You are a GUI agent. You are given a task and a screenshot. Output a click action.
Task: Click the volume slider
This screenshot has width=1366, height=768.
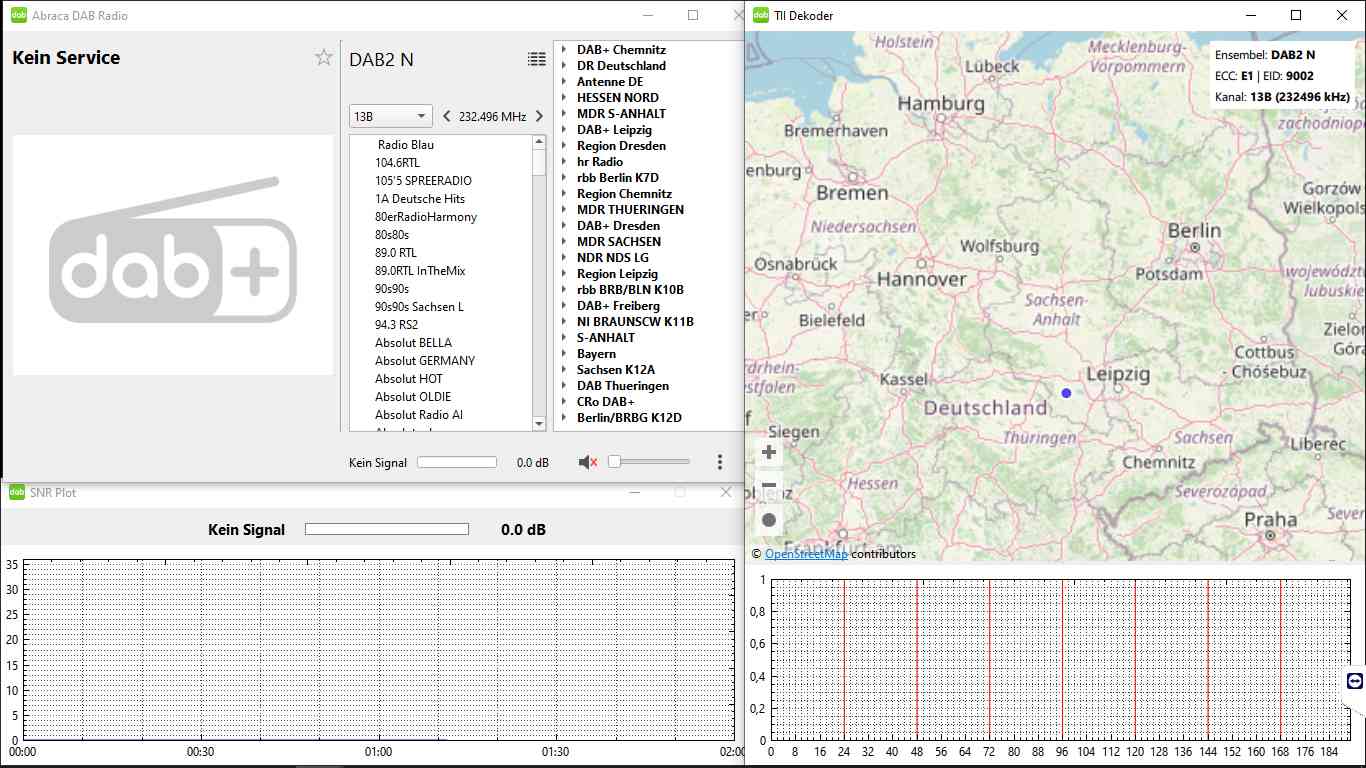tap(650, 462)
